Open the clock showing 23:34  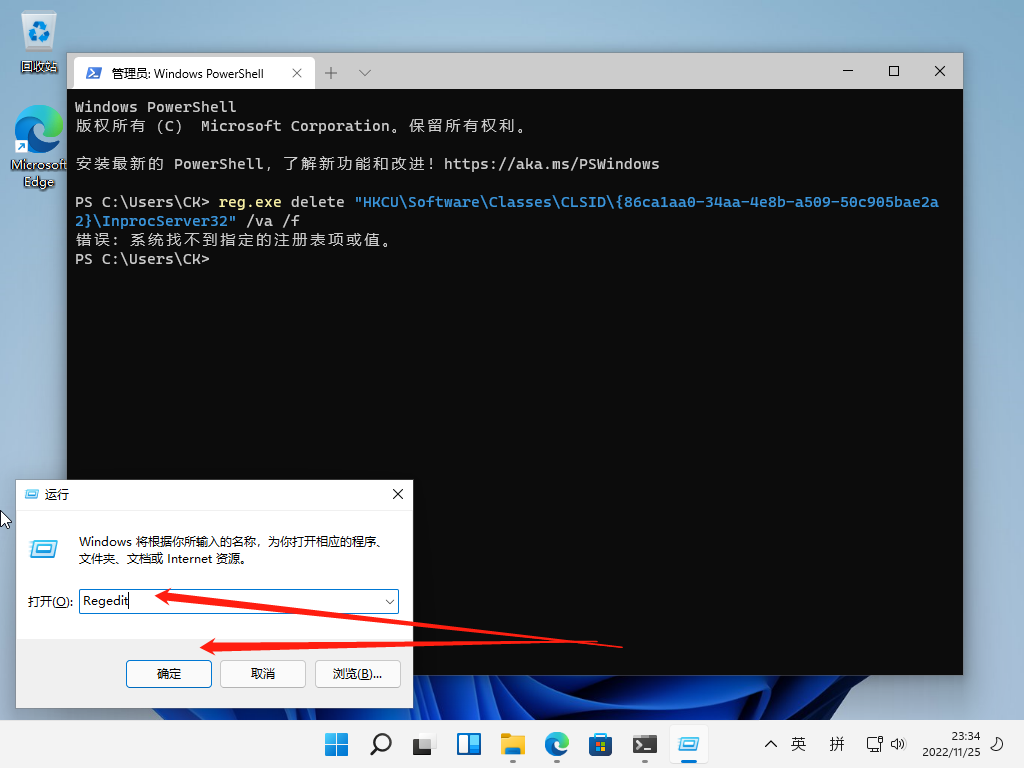(951, 744)
